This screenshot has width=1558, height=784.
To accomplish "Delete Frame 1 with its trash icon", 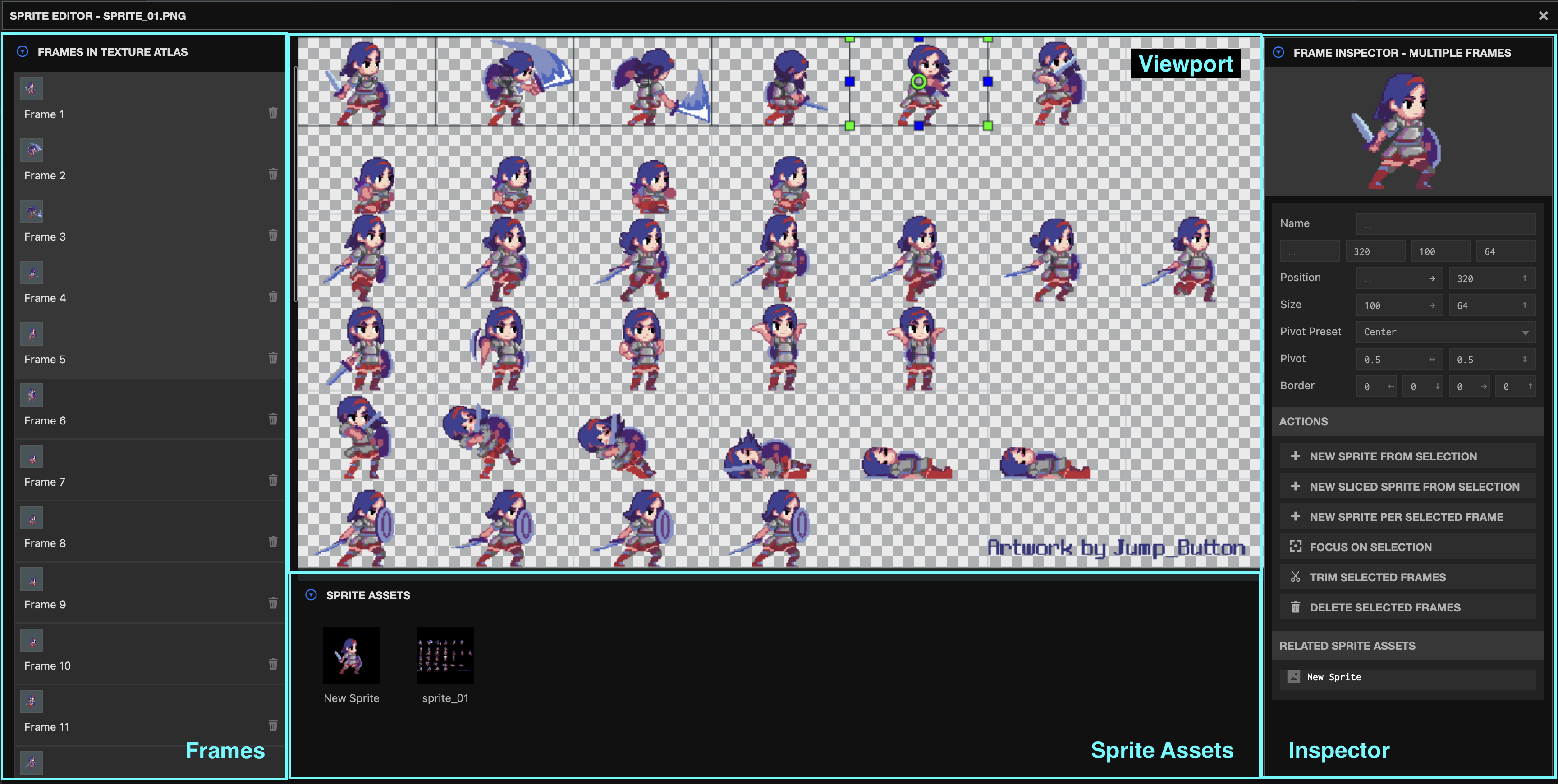I will (273, 113).
